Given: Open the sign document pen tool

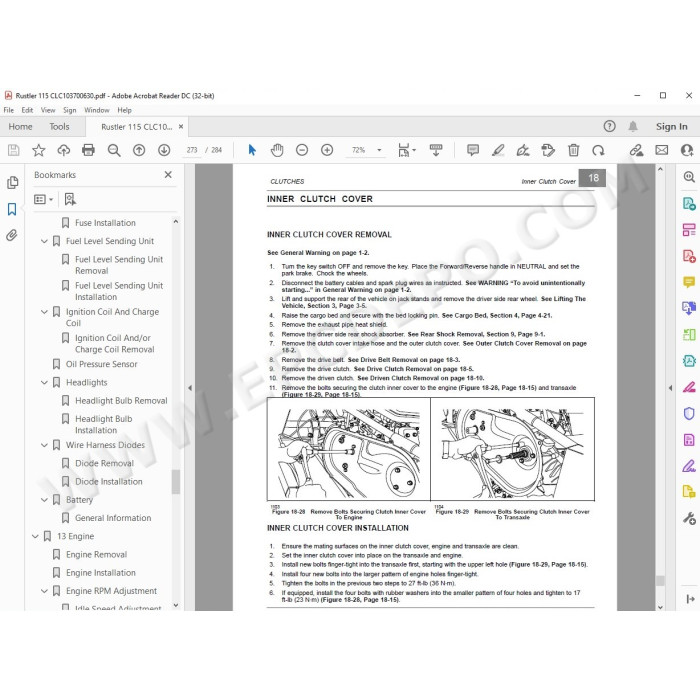Looking at the screenshot, I should (523, 150).
